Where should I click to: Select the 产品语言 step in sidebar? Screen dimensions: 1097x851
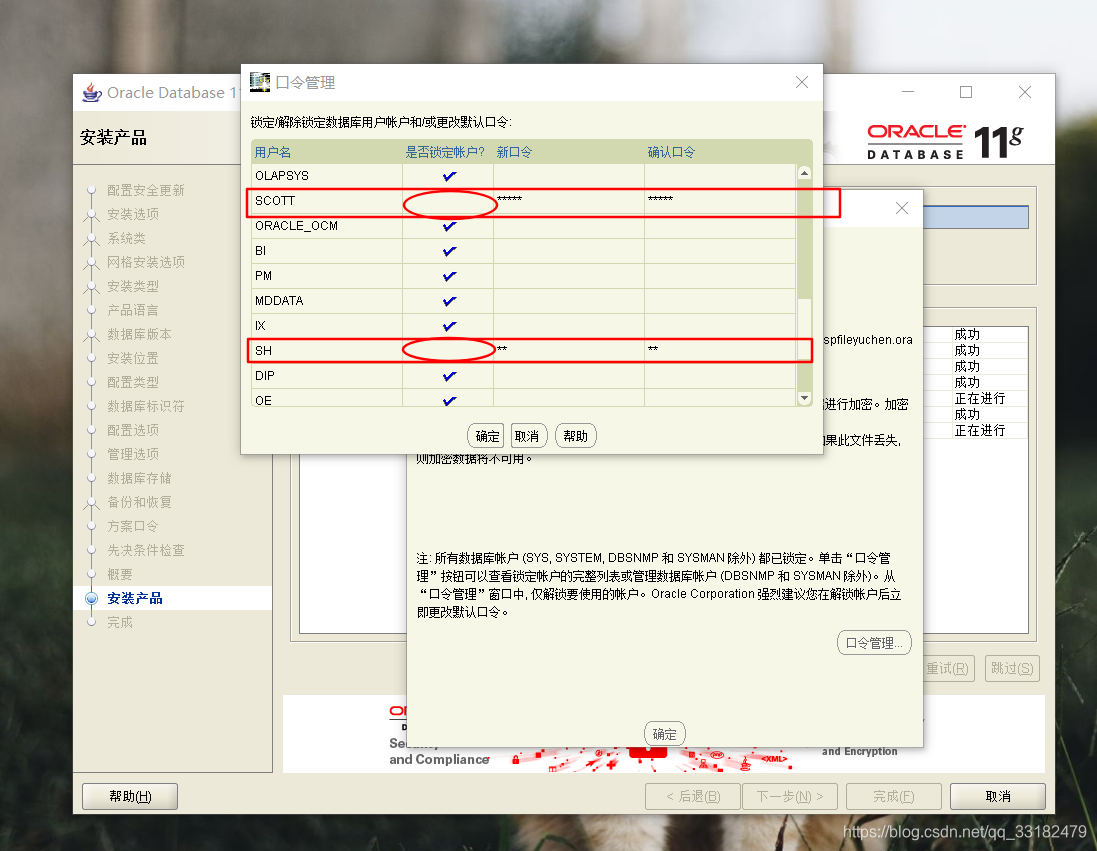pyautogui.click(x=133, y=310)
